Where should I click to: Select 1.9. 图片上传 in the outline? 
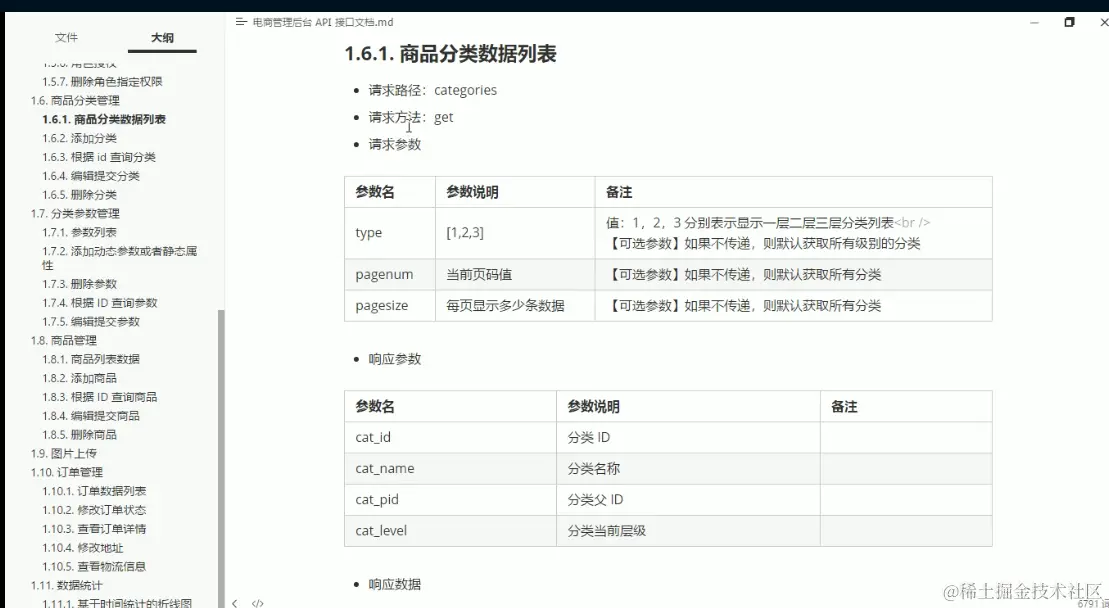(63, 453)
